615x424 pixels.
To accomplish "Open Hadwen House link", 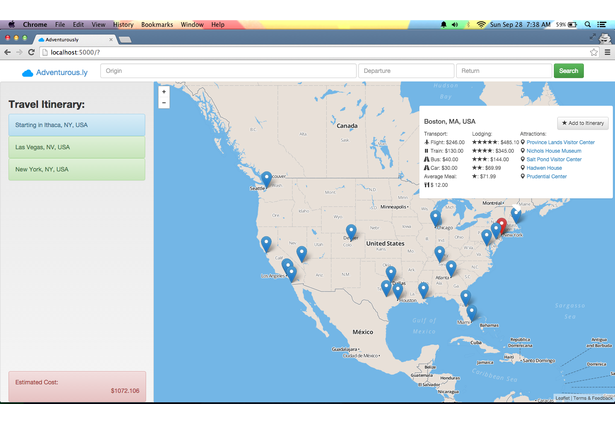I will 544,168.
